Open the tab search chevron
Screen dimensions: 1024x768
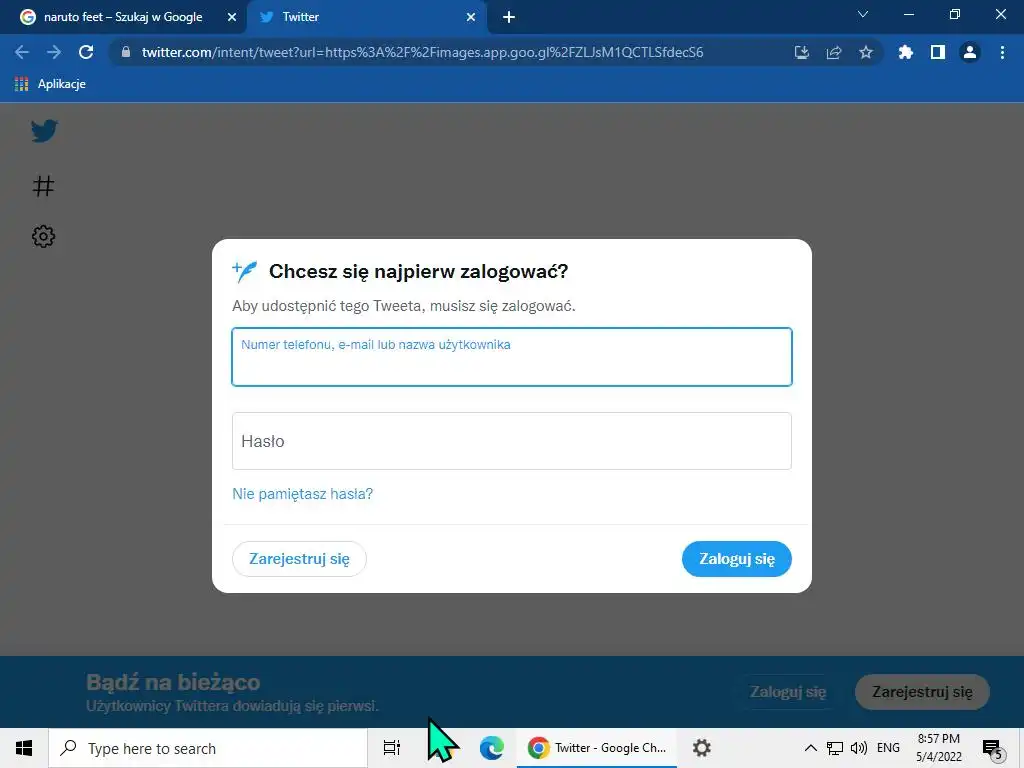click(863, 14)
